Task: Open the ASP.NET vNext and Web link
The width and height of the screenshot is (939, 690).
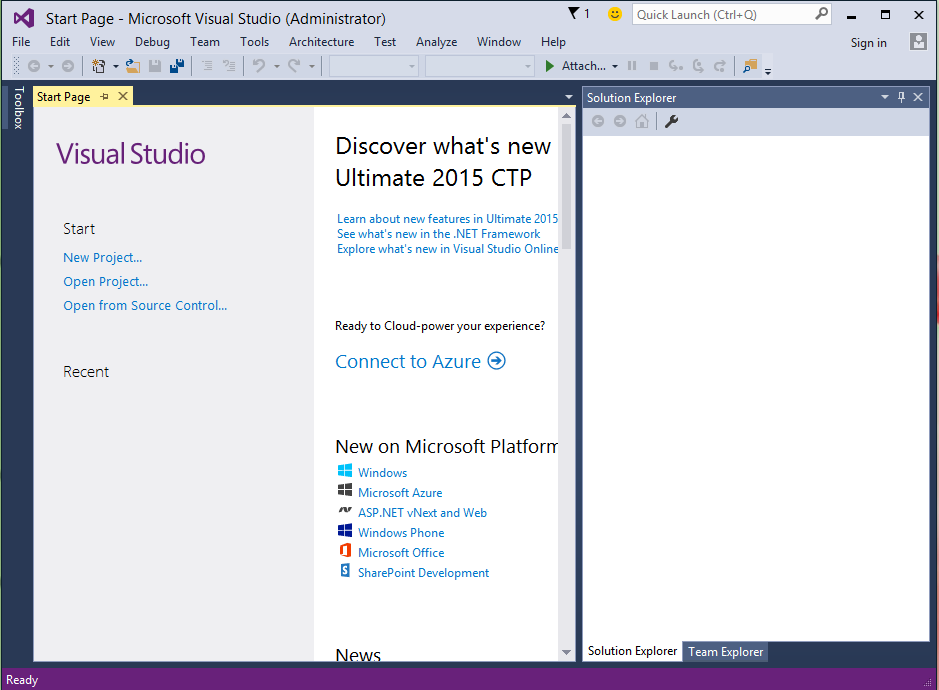Action: click(422, 513)
